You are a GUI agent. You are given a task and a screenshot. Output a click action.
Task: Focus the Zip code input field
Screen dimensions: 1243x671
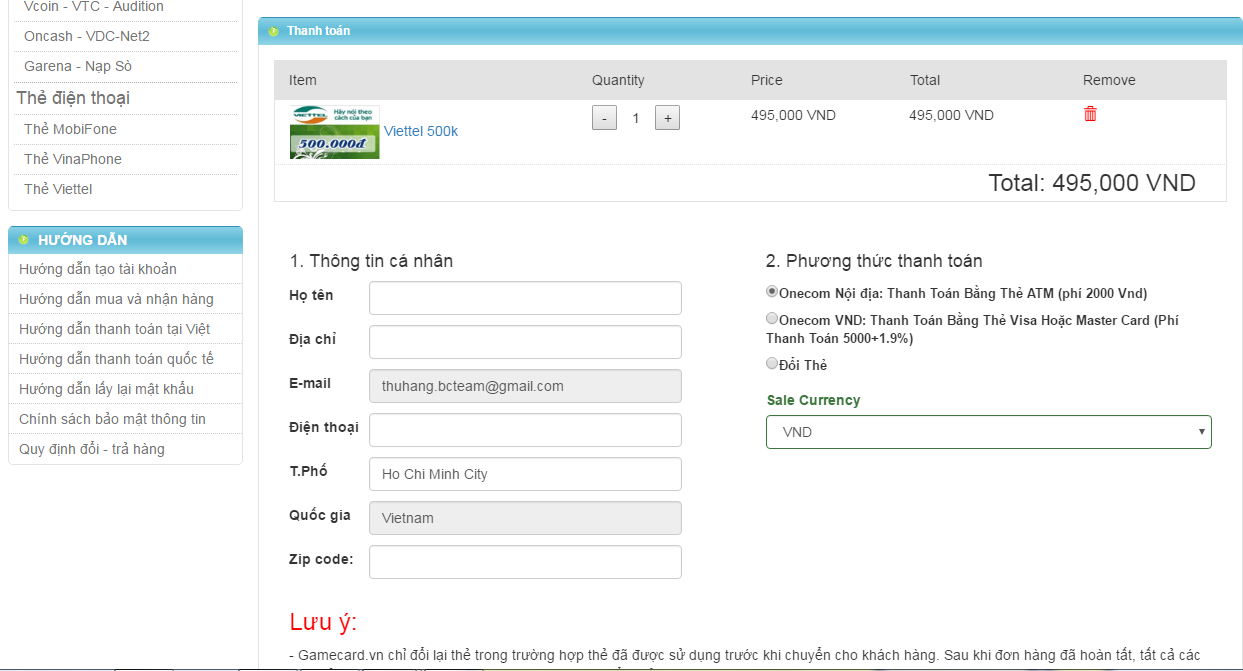[525, 562]
